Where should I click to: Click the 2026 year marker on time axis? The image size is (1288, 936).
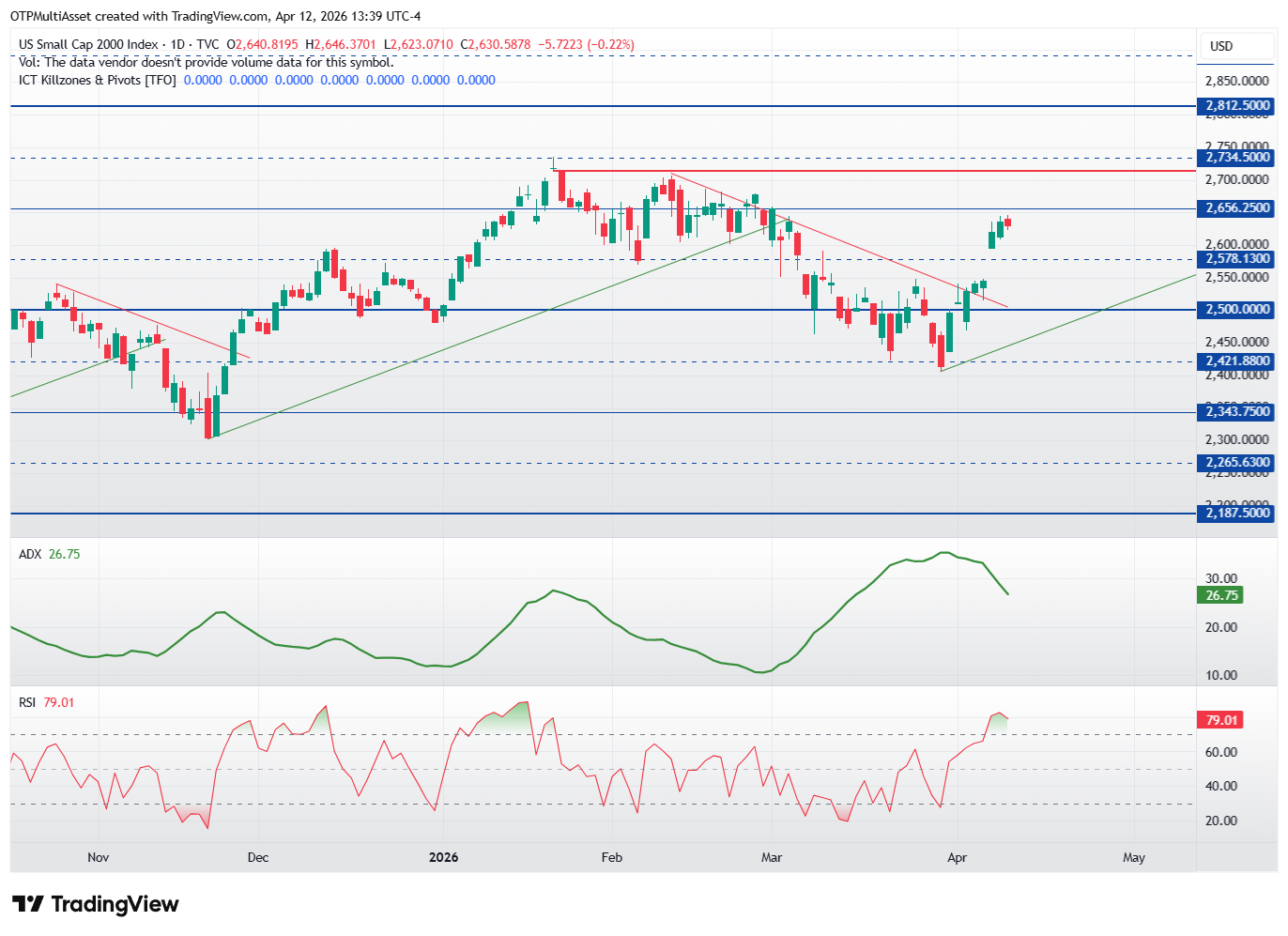click(x=443, y=857)
